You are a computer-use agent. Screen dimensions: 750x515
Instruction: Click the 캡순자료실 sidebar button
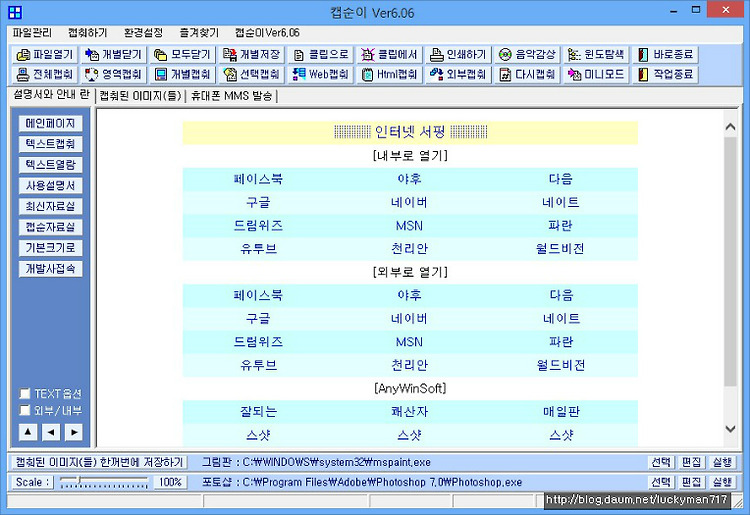pos(51,227)
